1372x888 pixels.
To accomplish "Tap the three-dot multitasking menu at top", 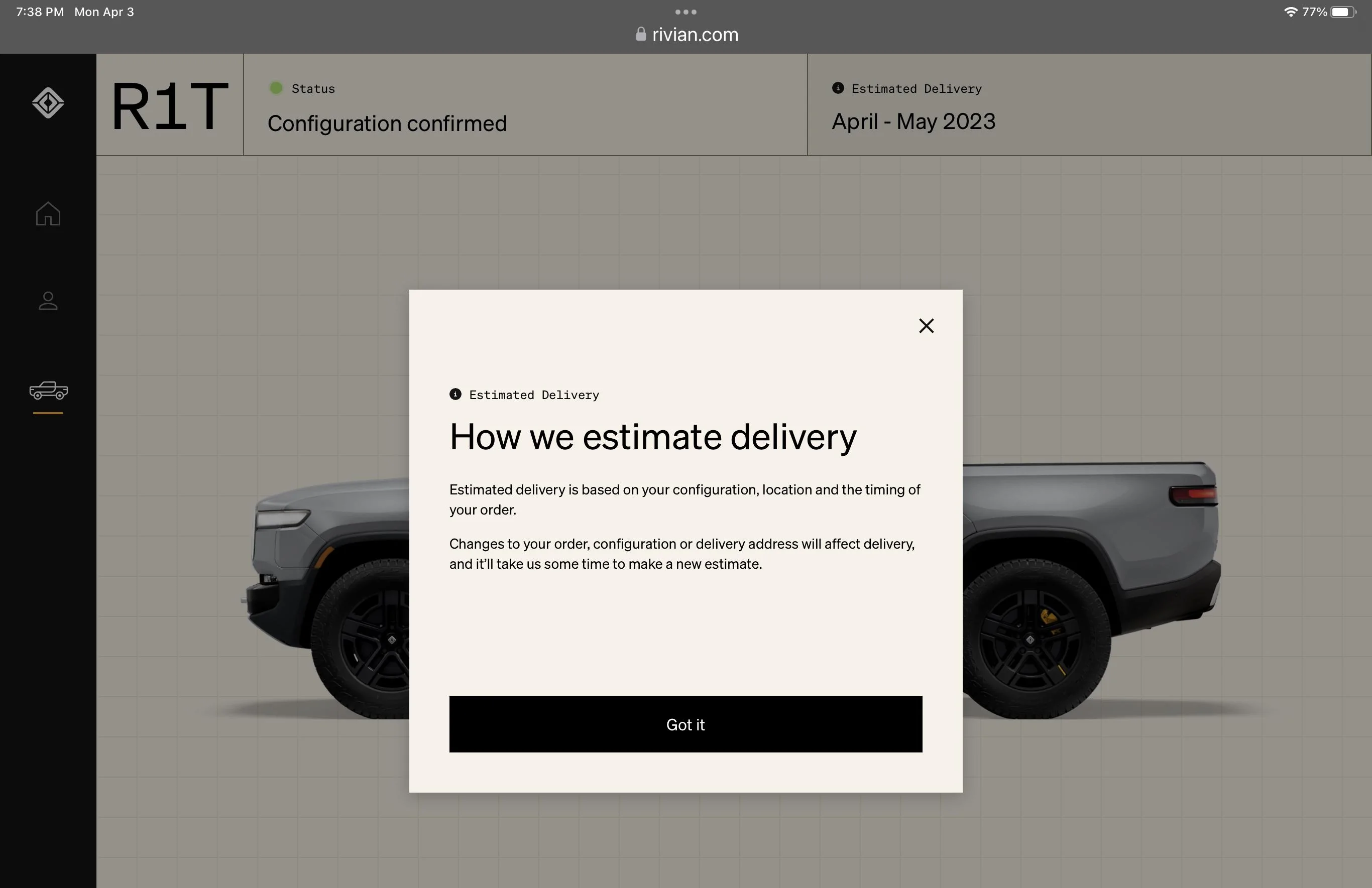I will (x=685, y=12).
